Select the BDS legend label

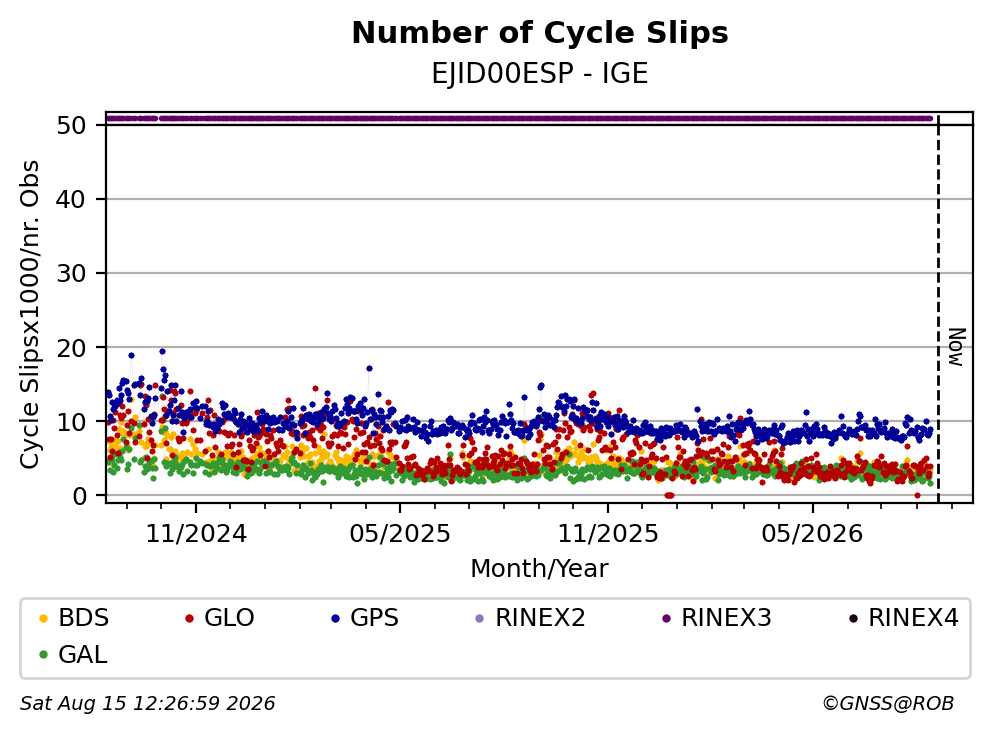84,618
